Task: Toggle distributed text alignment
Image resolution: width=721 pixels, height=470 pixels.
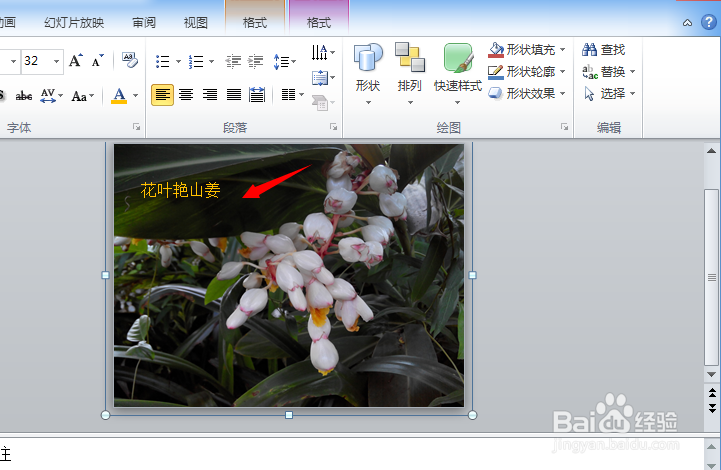Action: click(x=257, y=95)
